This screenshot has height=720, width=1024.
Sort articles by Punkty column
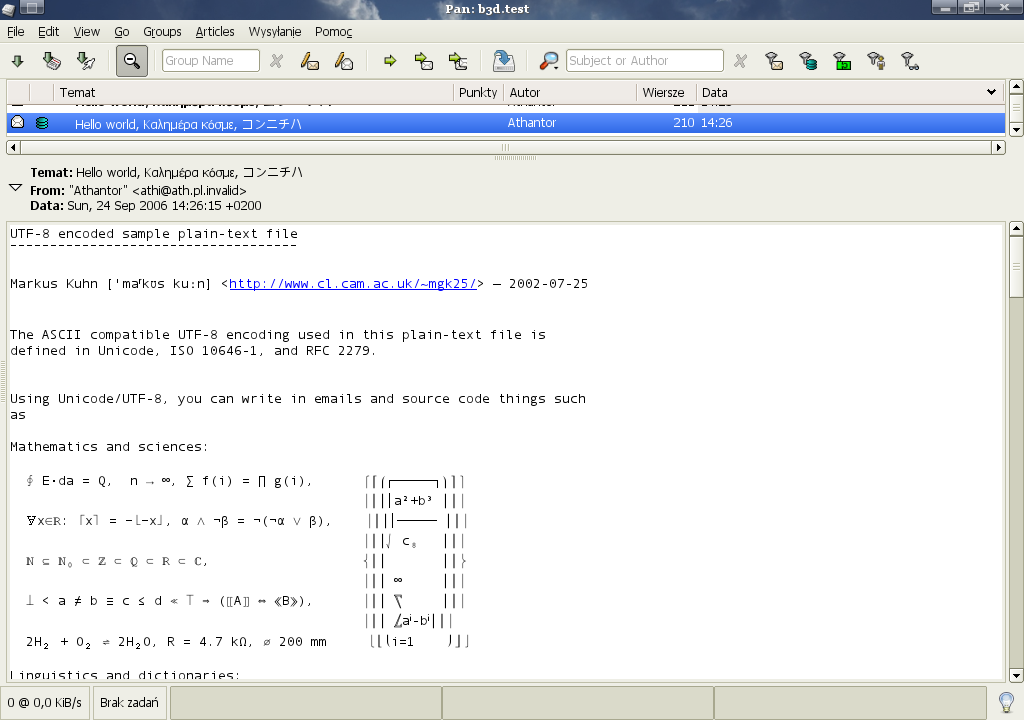pyautogui.click(x=478, y=93)
